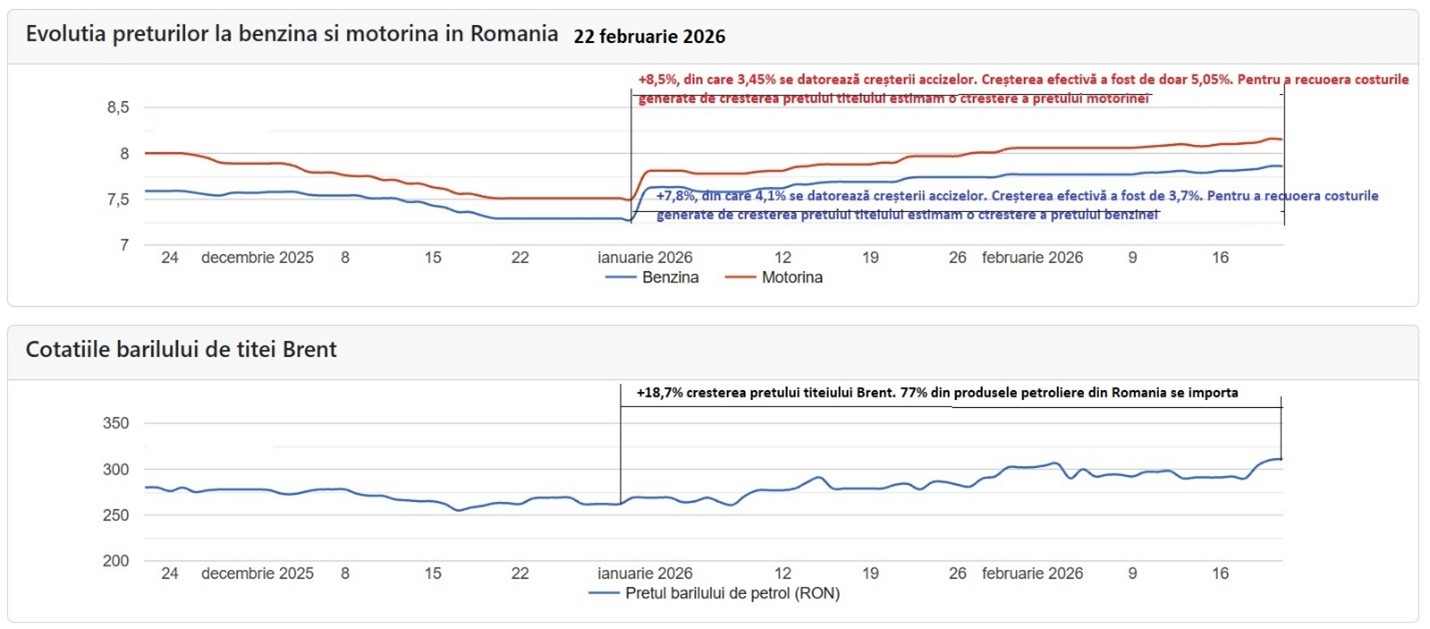The image size is (1430, 629).
Task: Click the blue +7,8% benzina annotation
Action: (1015, 205)
